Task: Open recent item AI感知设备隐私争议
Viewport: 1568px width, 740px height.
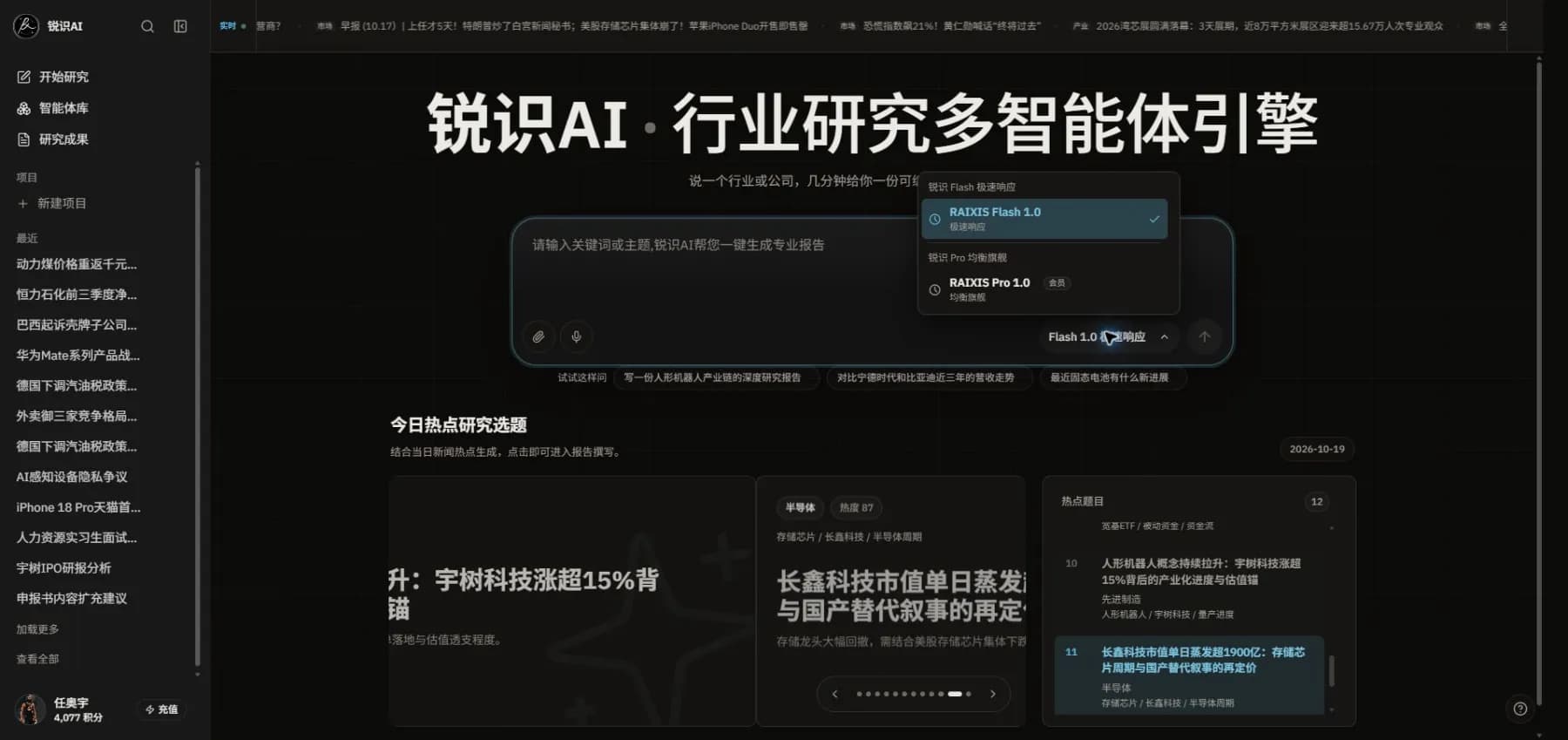Action: pos(71,477)
